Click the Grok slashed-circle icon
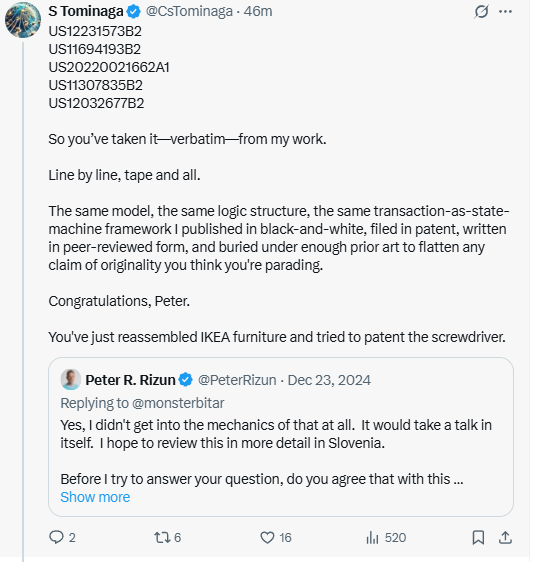The height and width of the screenshot is (562, 545). coord(481,11)
